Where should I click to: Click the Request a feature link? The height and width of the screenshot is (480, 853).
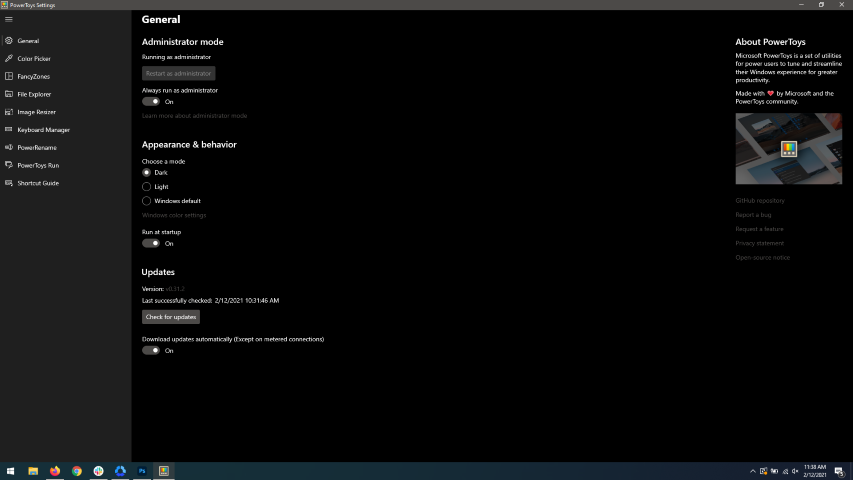coord(759,229)
